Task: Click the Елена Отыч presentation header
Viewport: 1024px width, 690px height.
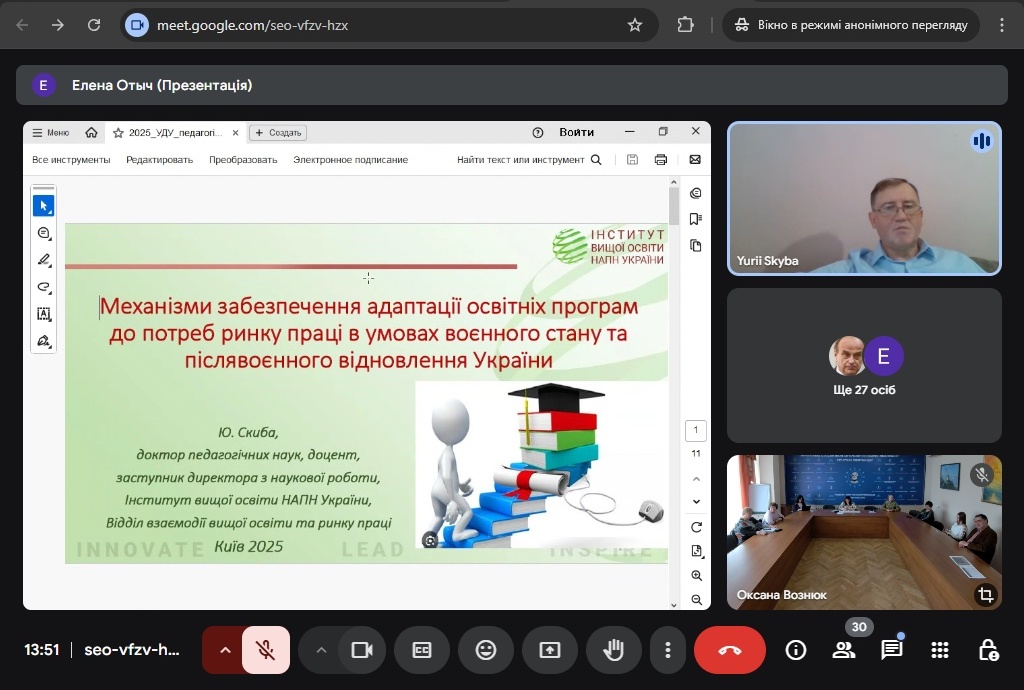Action: pyautogui.click(x=511, y=85)
